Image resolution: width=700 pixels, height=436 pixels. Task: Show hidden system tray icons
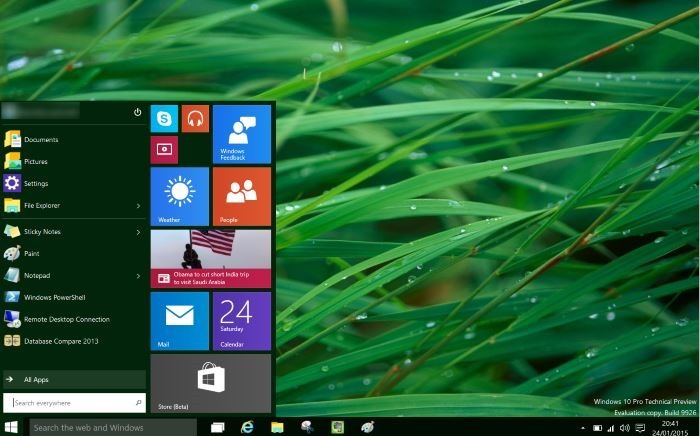click(583, 428)
